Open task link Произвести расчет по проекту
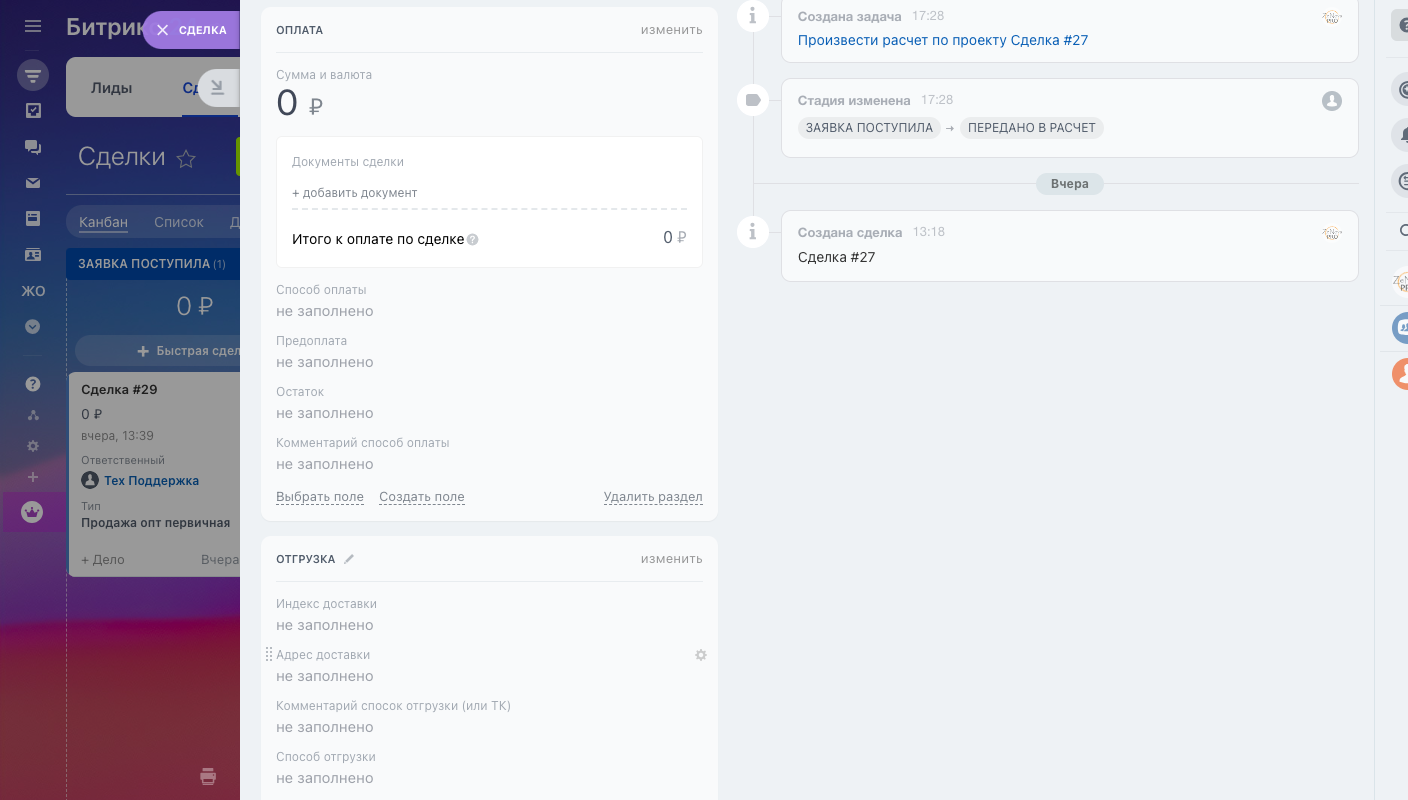 pos(942,41)
